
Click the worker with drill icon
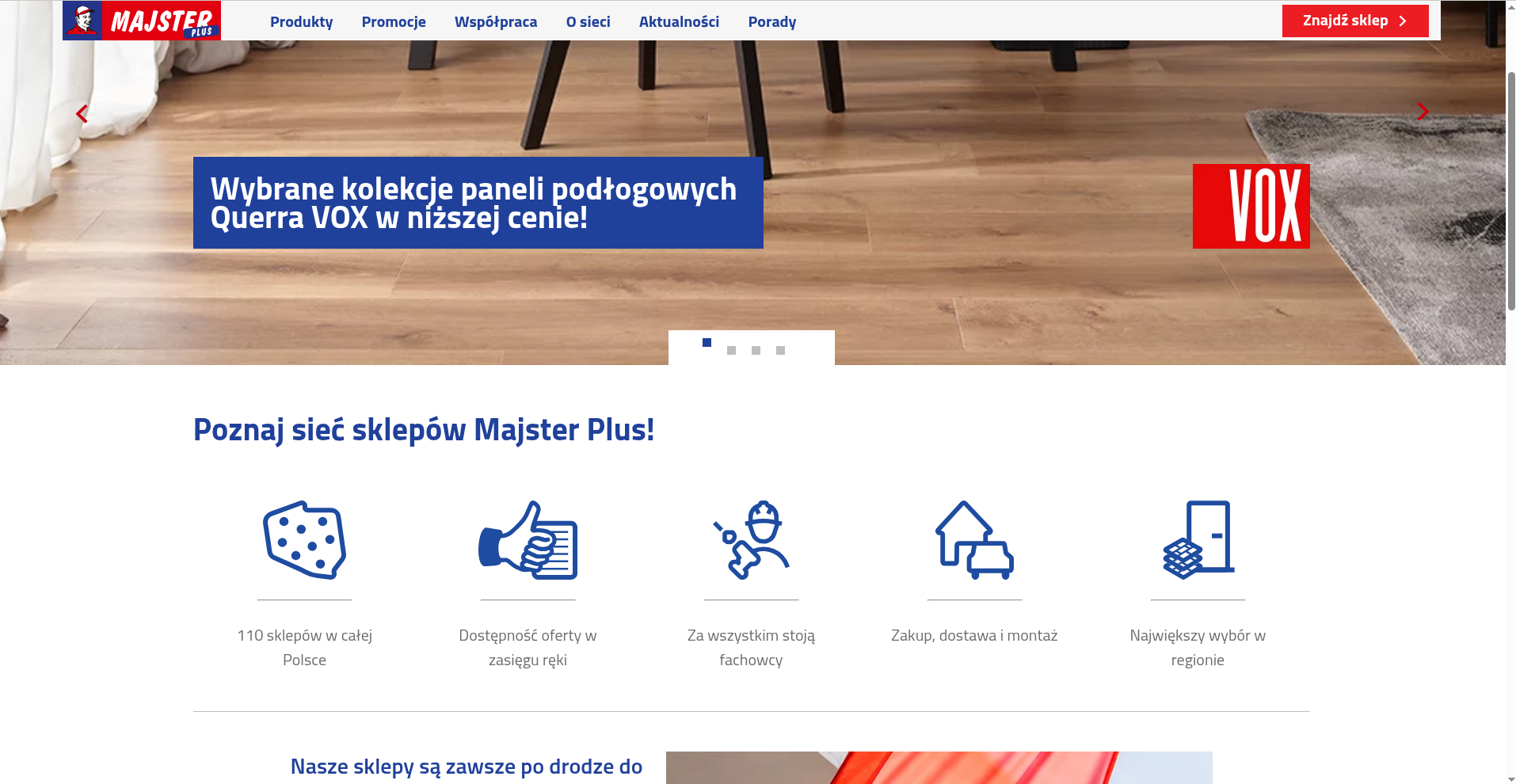[751, 540]
